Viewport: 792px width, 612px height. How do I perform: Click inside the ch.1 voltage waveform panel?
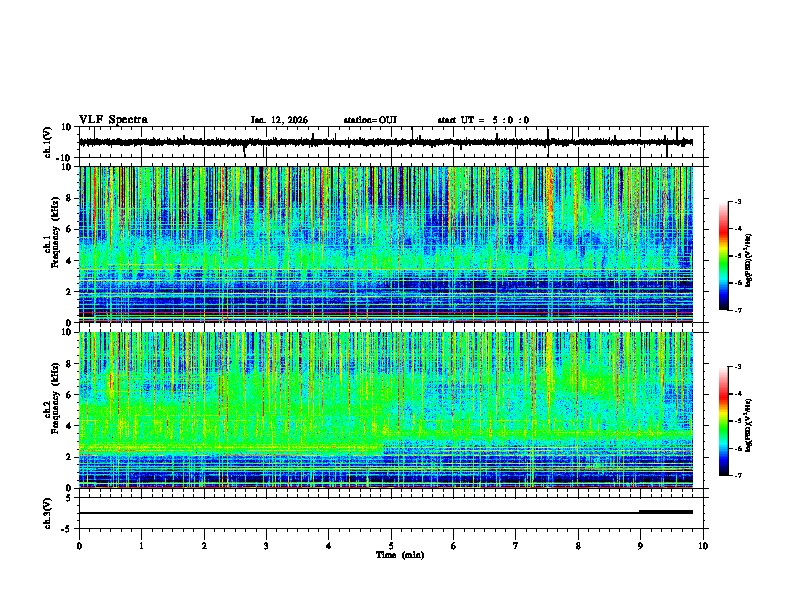coord(391,142)
